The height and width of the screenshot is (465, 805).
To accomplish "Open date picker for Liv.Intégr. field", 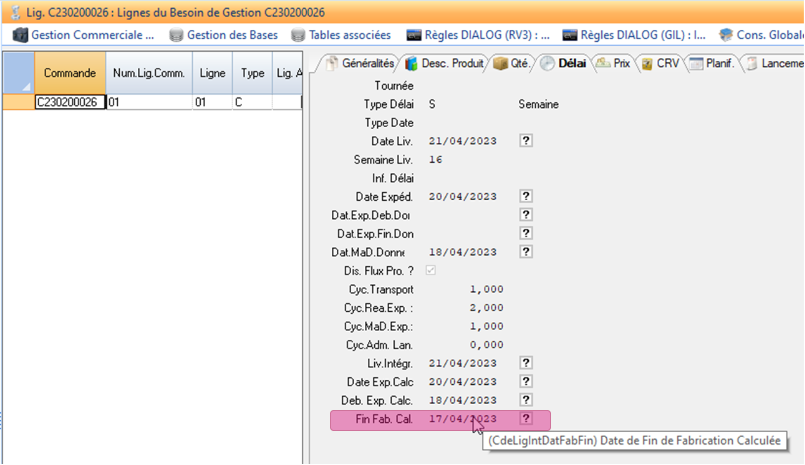I will [526, 363].
